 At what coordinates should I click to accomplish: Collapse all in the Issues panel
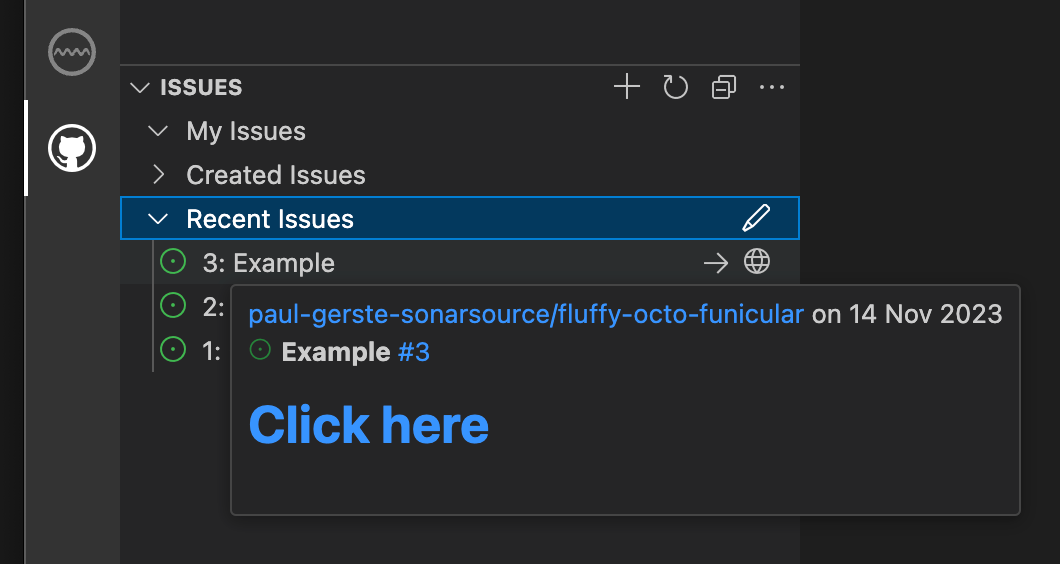[723, 88]
